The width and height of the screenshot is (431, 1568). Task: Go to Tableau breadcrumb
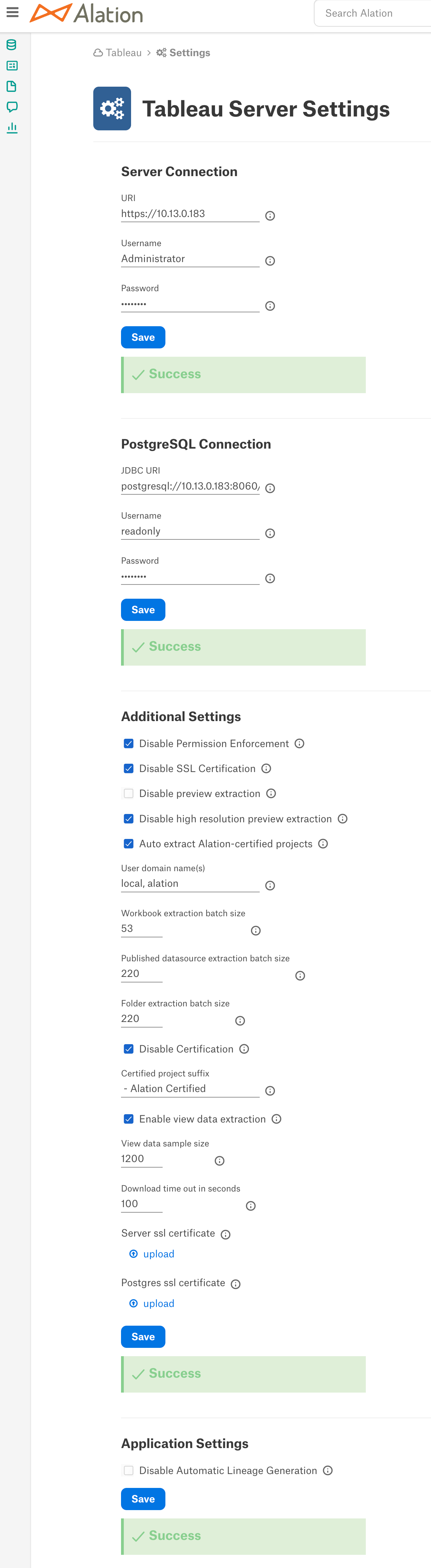pyautogui.click(x=118, y=53)
